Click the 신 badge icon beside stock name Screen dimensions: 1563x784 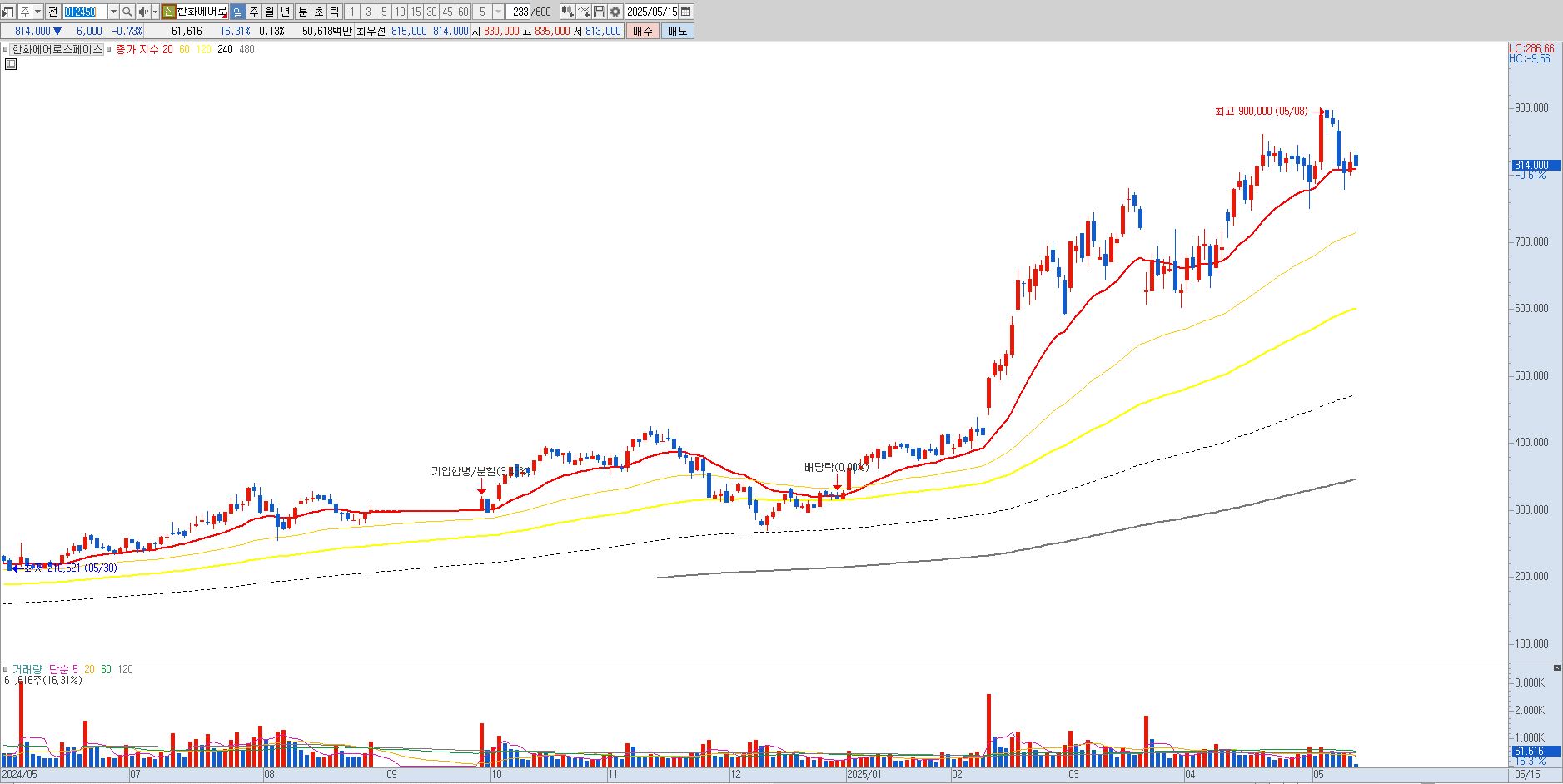[x=168, y=12]
